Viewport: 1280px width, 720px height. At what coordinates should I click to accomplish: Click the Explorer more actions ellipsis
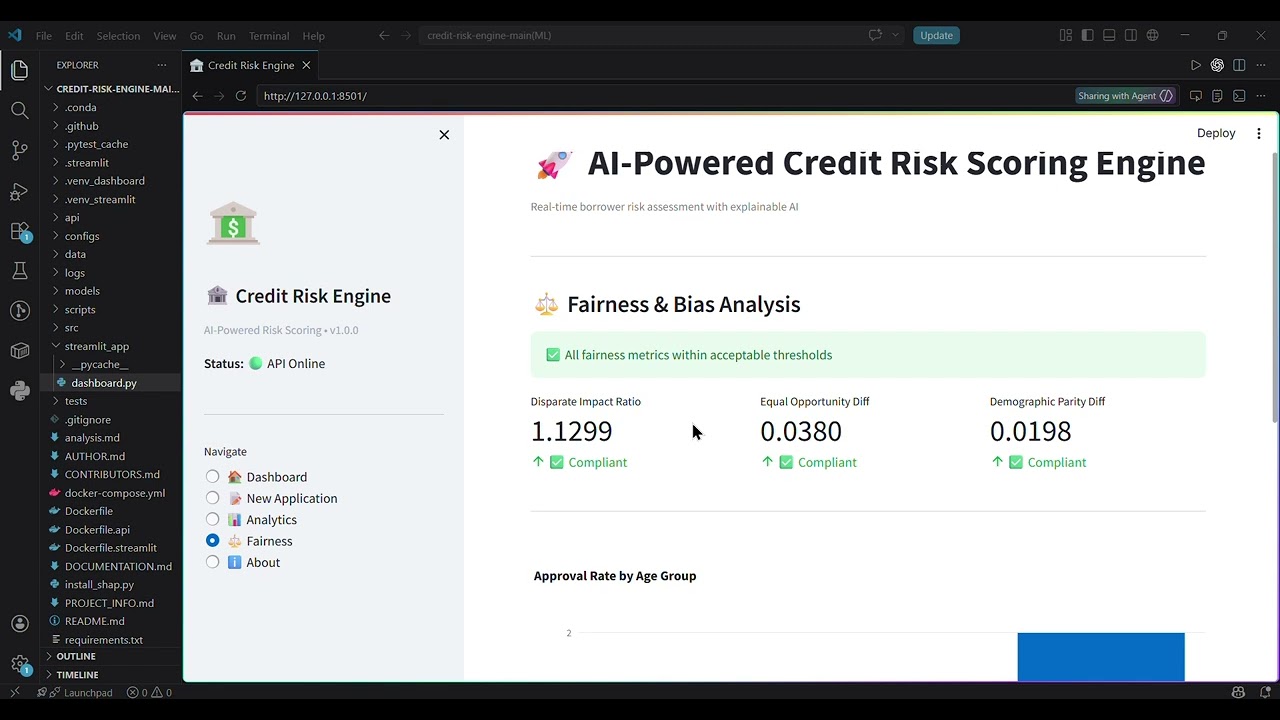click(x=162, y=65)
